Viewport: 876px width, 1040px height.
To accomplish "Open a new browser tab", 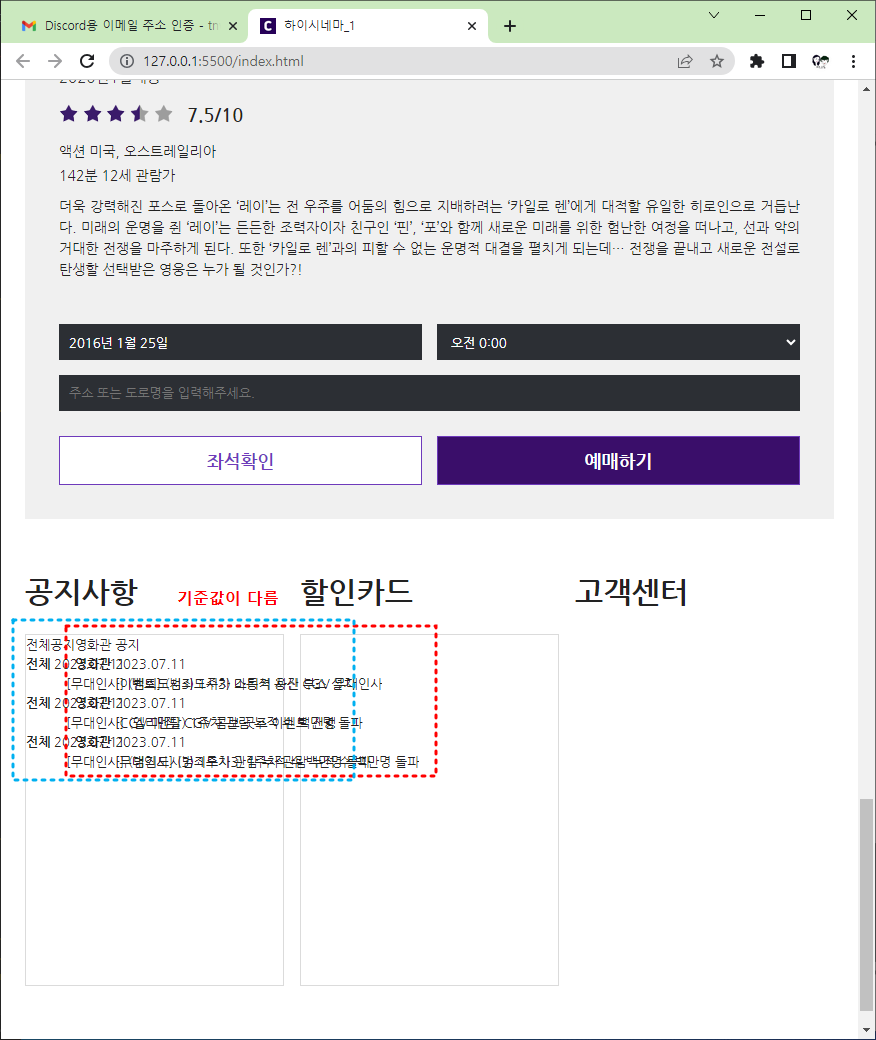I will coord(509,26).
